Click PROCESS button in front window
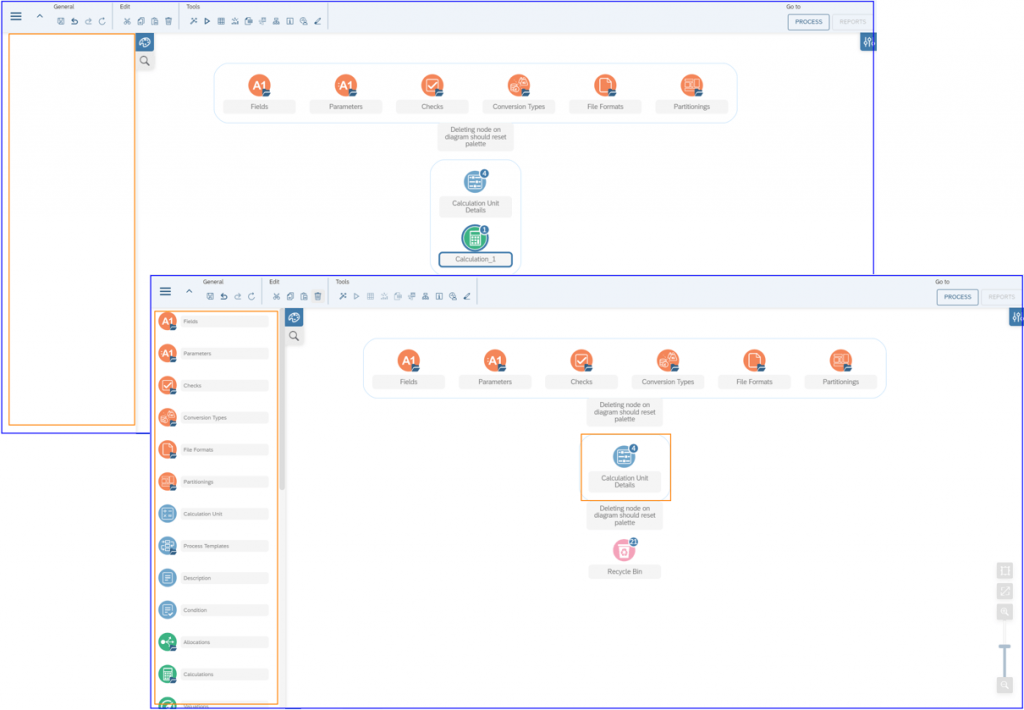Image resolution: width=1024 pixels, height=710 pixels. point(957,297)
